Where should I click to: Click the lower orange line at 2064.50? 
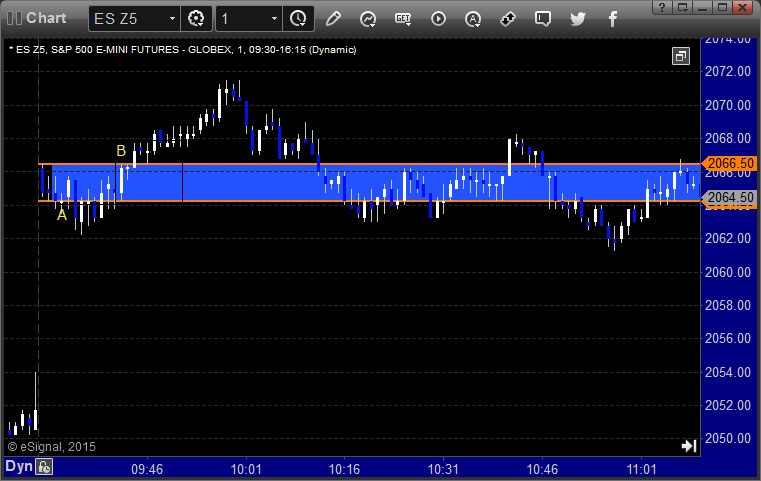[369, 200]
